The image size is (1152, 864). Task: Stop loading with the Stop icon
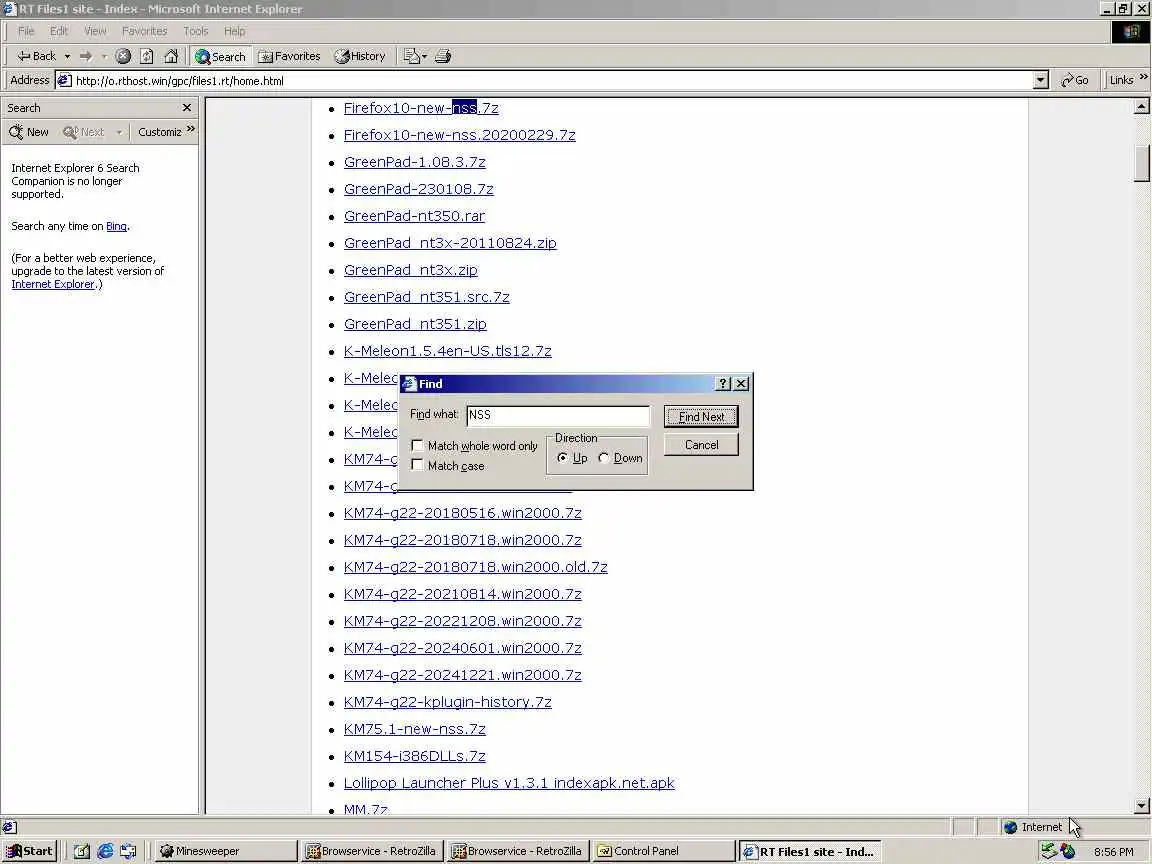tap(123, 56)
